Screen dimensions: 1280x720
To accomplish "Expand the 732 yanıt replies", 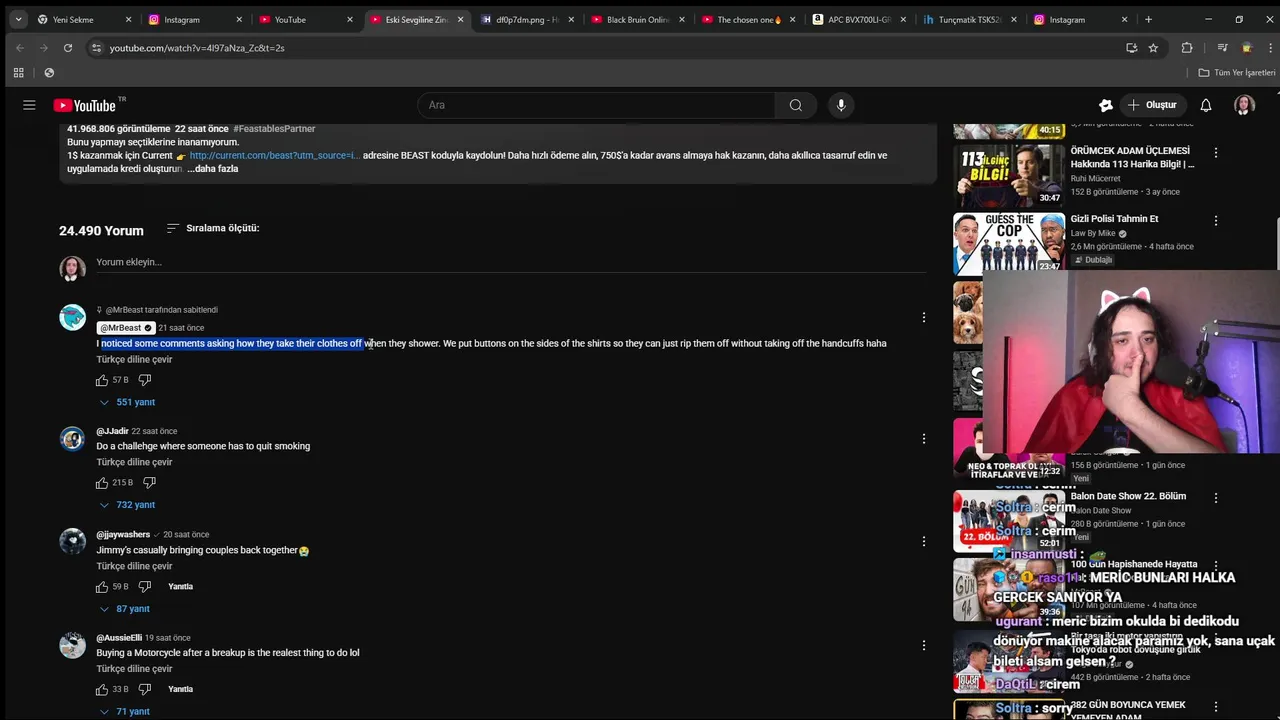I will pos(127,505).
